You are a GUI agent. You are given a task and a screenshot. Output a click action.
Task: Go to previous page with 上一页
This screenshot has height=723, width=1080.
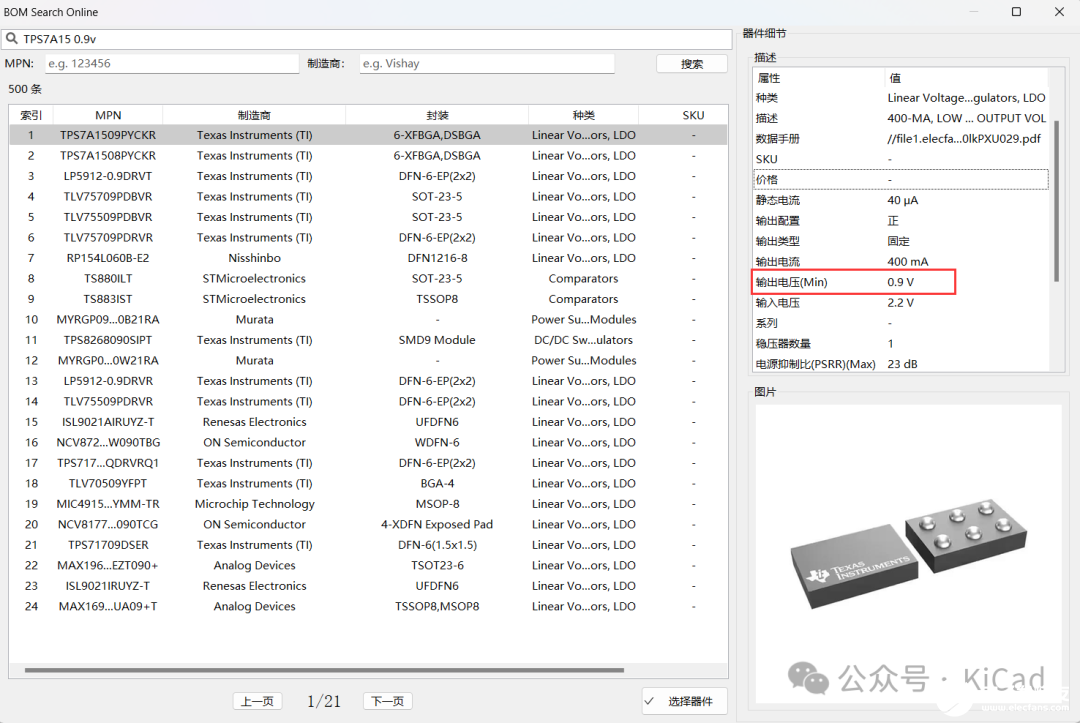pos(257,701)
